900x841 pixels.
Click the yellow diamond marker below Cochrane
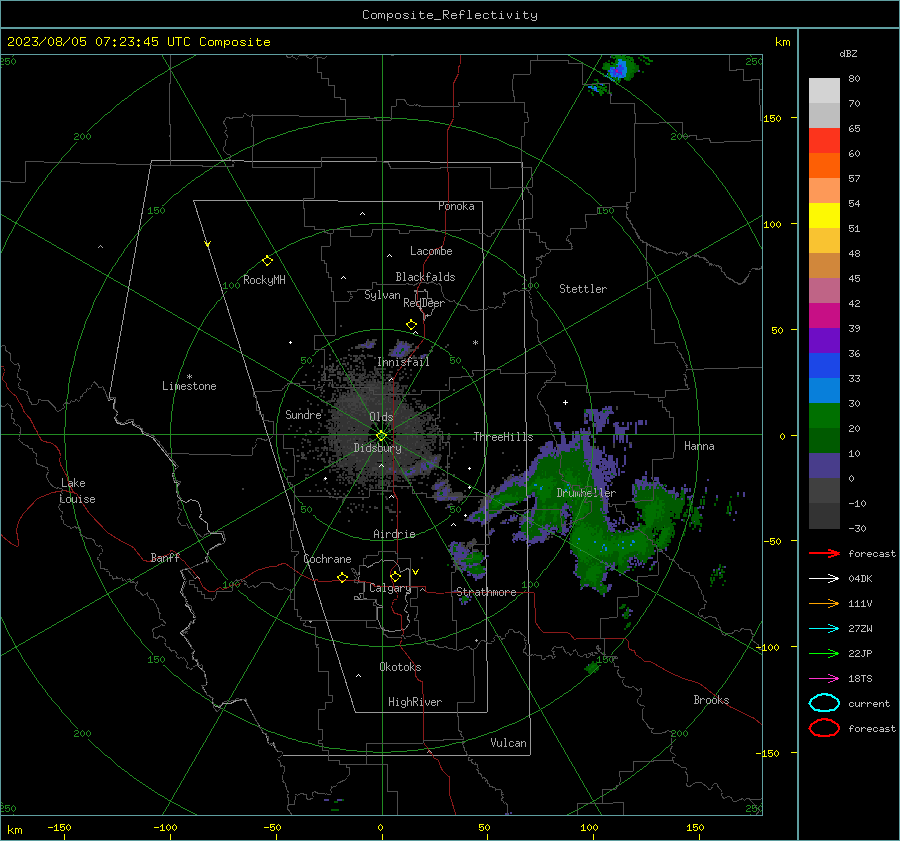[342, 577]
